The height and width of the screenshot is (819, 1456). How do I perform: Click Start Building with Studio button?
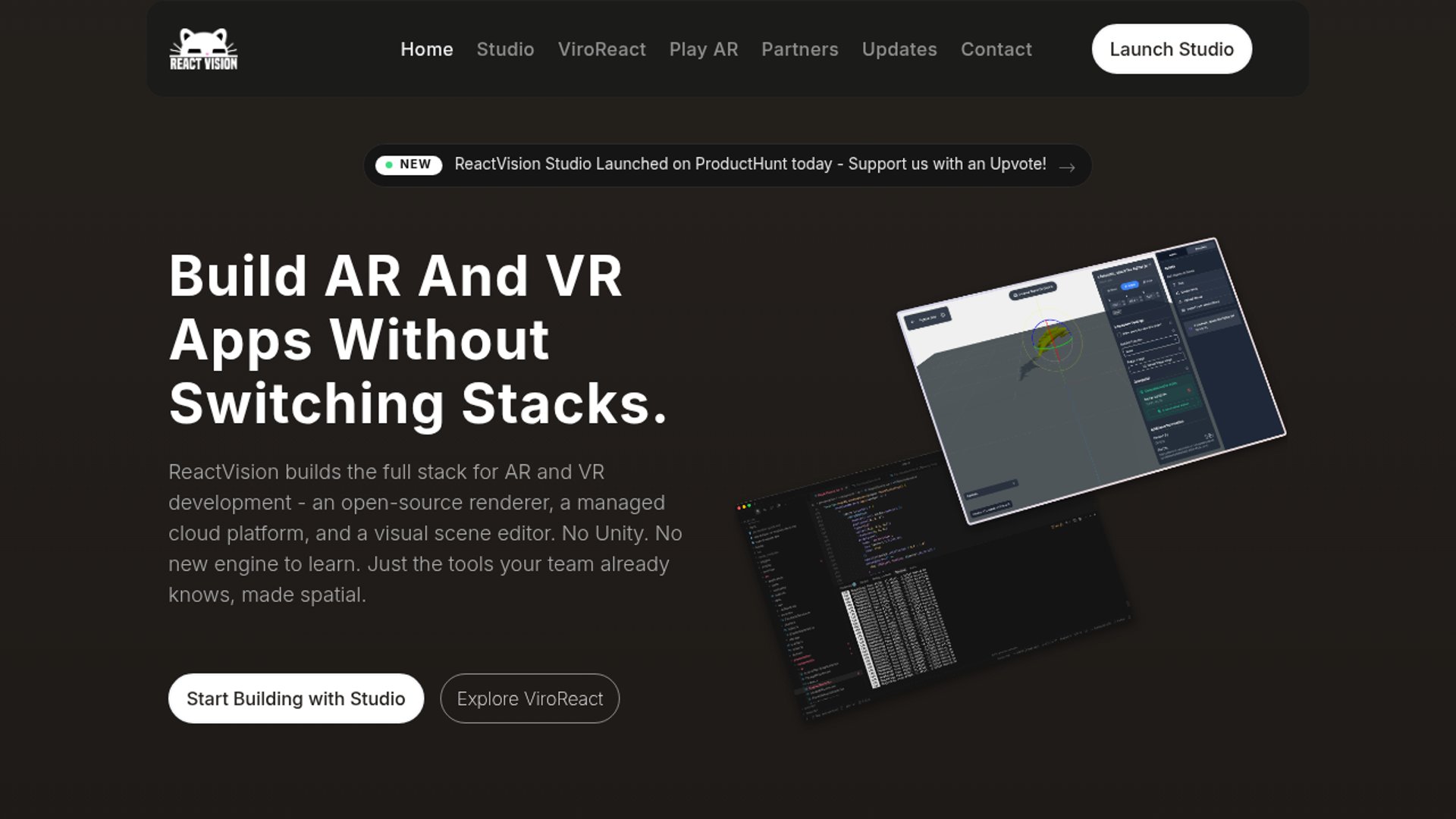click(x=296, y=698)
